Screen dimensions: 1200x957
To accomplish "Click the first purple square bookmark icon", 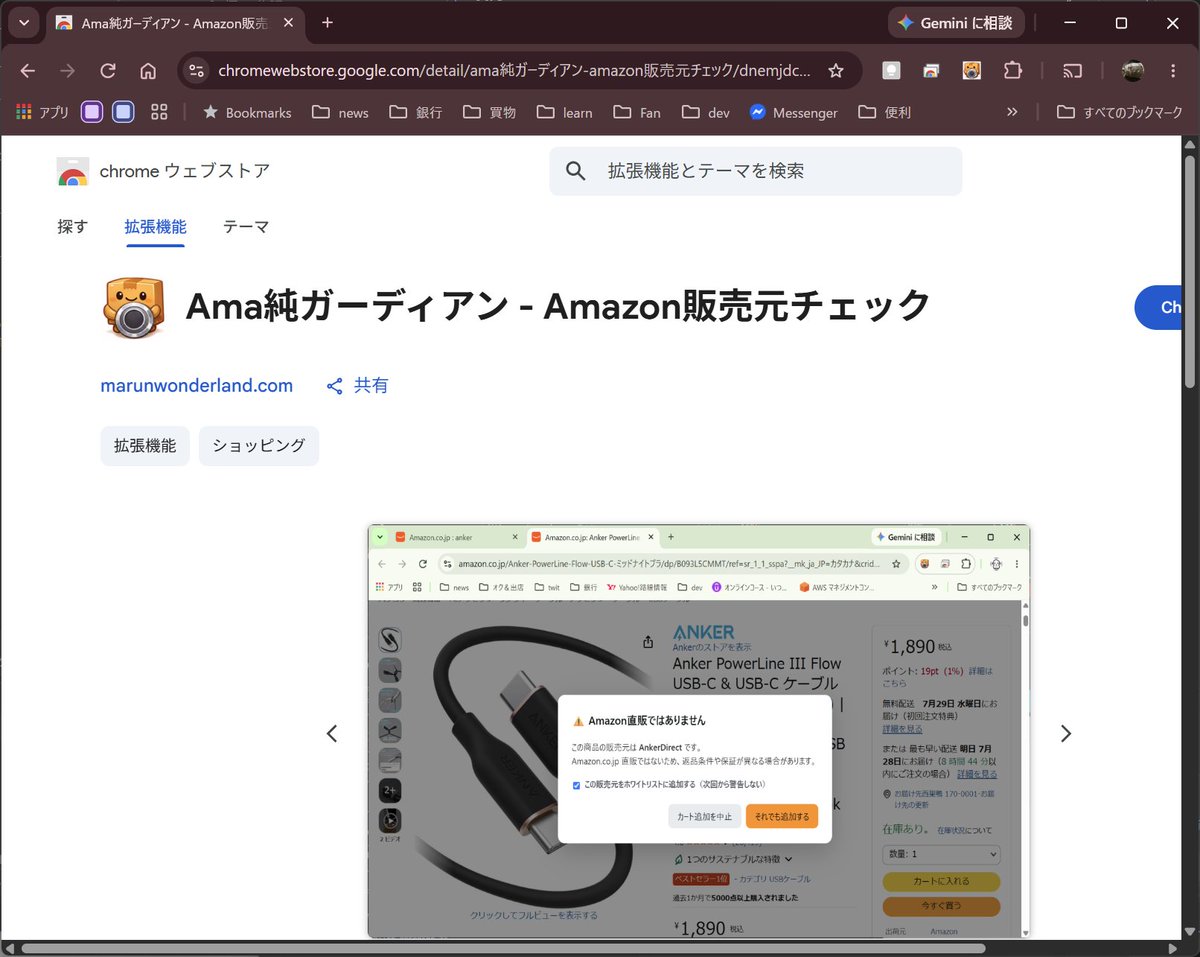I will 92,112.
